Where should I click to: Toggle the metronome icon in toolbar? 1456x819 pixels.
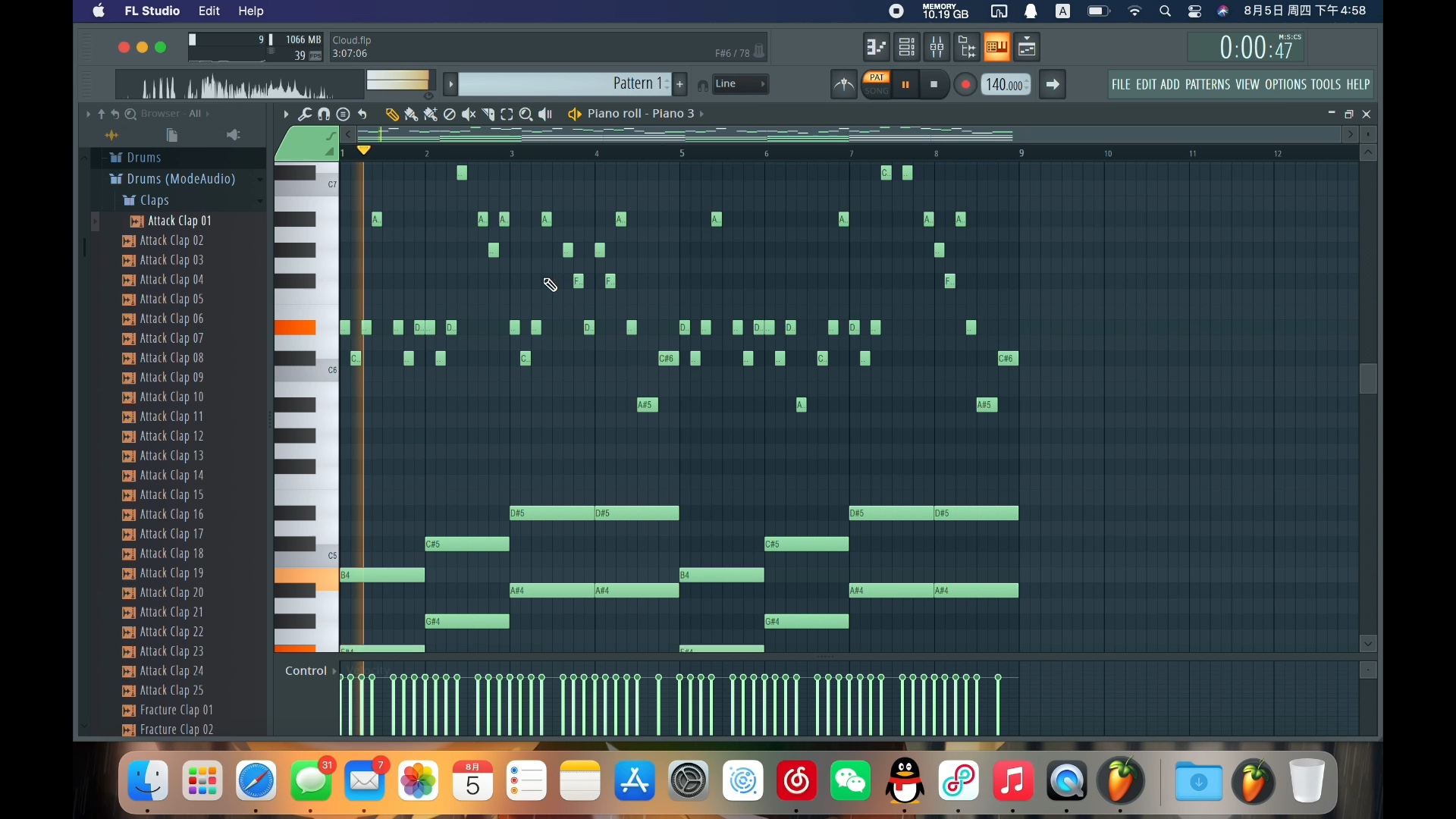(x=843, y=84)
